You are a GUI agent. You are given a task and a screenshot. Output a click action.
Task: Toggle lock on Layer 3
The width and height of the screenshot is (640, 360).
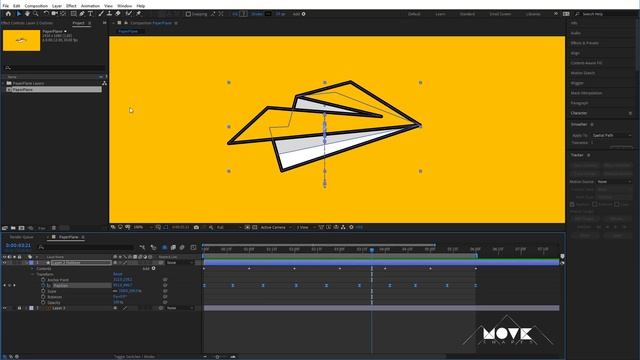click(x=19, y=308)
